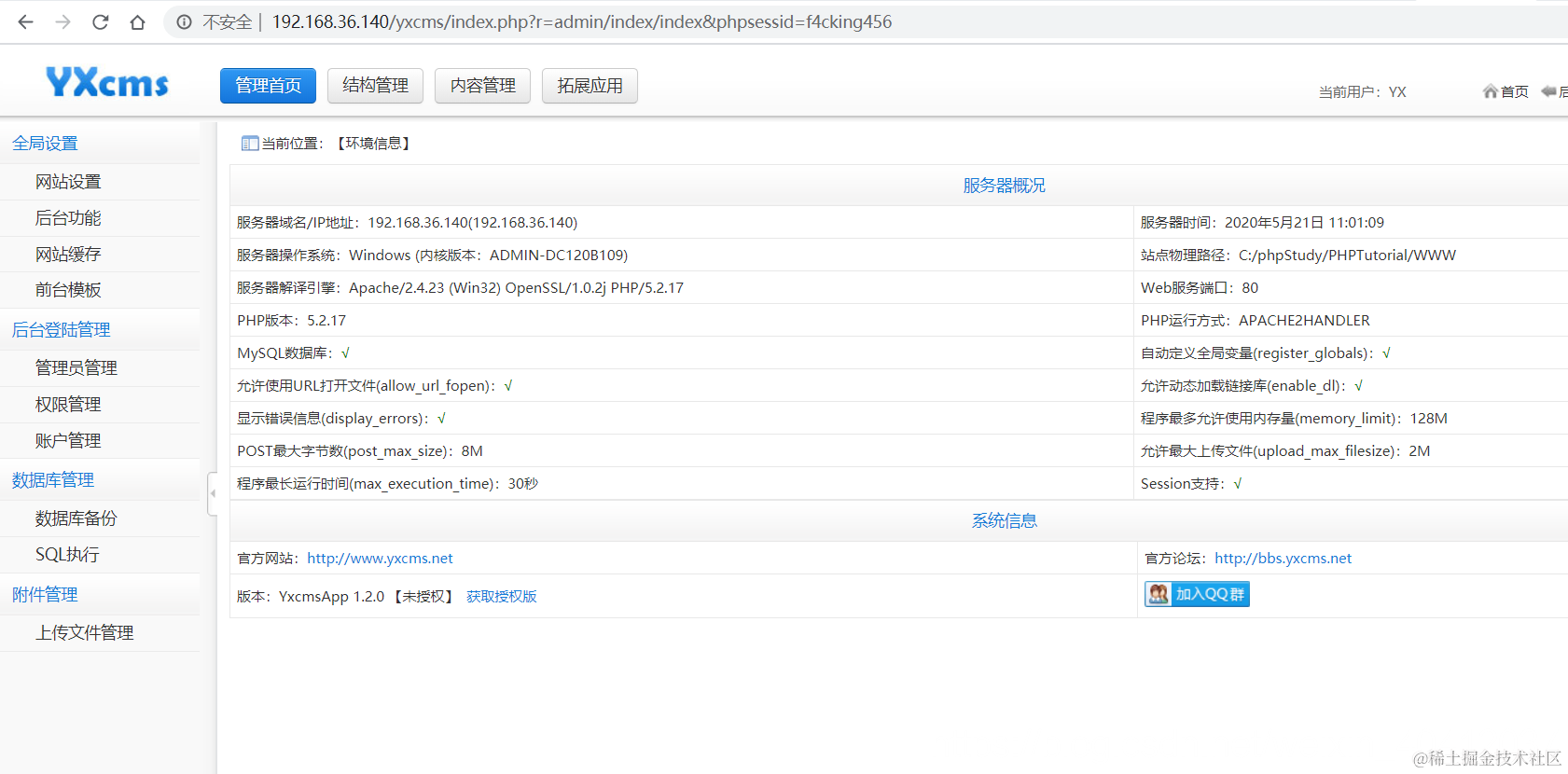1568x774 pixels.
Task: Click the enable_dl cell
Action: tap(1351, 386)
